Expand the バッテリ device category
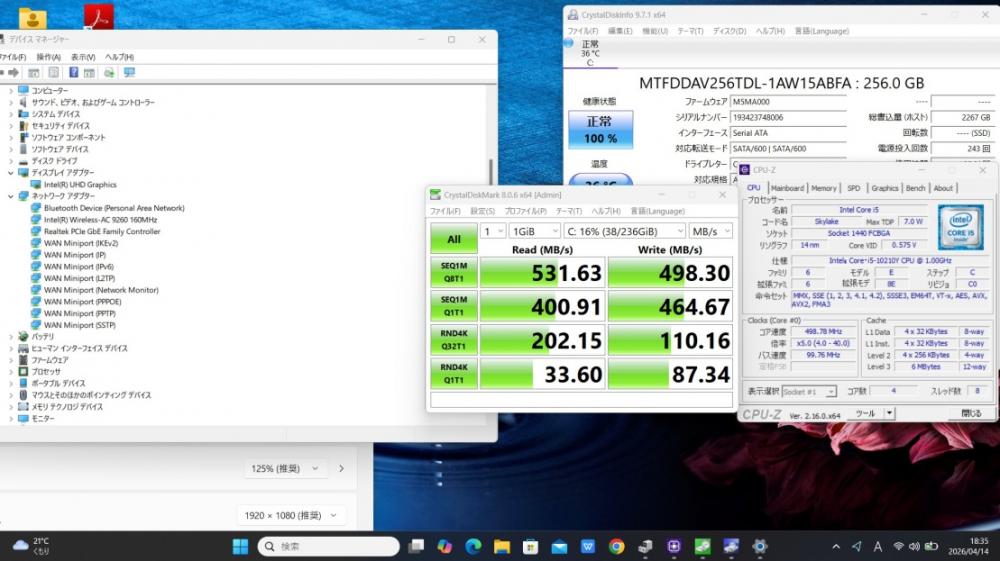 (11, 337)
